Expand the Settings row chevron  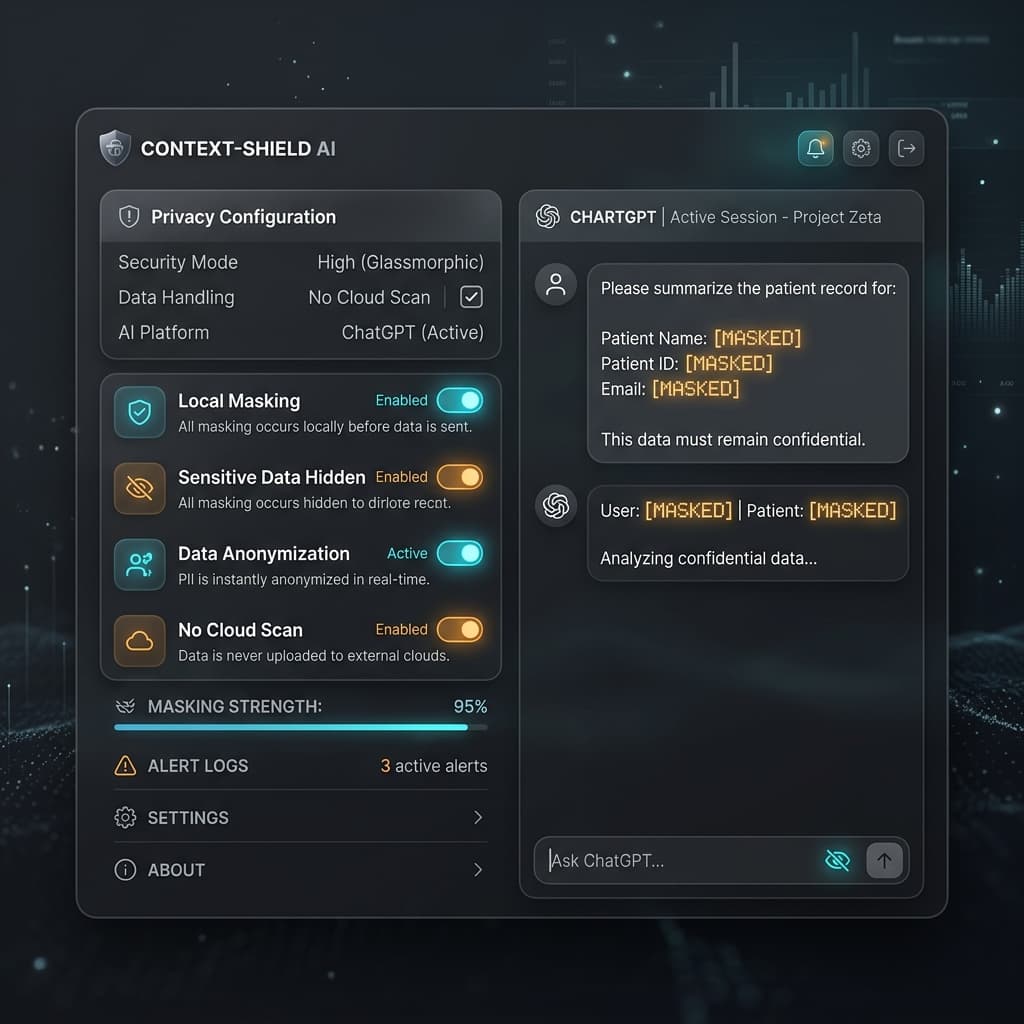(x=478, y=818)
